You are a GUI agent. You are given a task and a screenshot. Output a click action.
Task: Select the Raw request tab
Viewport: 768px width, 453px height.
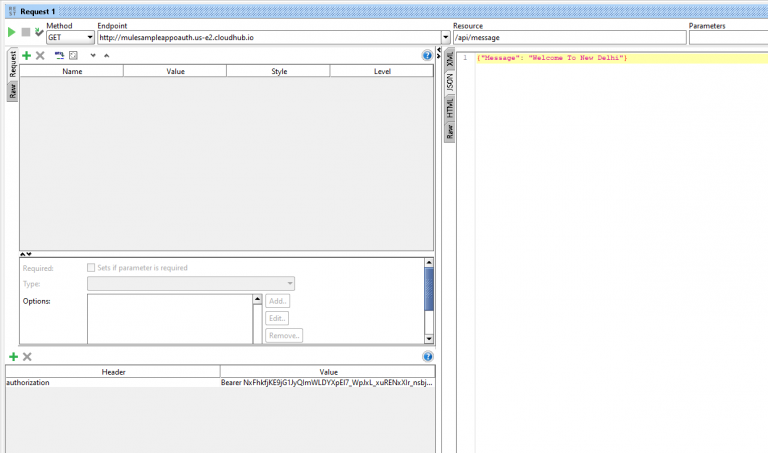pyautogui.click(x=13, y=91)
